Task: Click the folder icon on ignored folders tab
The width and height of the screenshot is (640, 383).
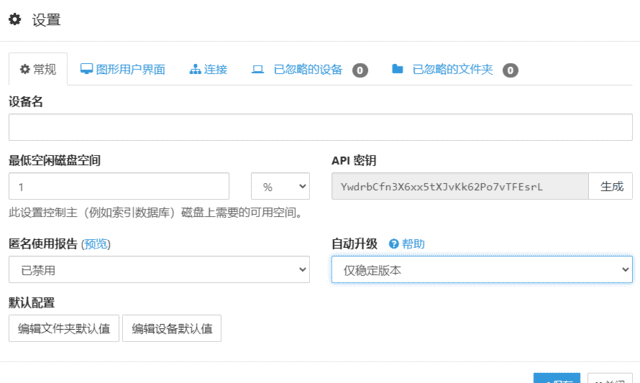Action: point(397,69)
